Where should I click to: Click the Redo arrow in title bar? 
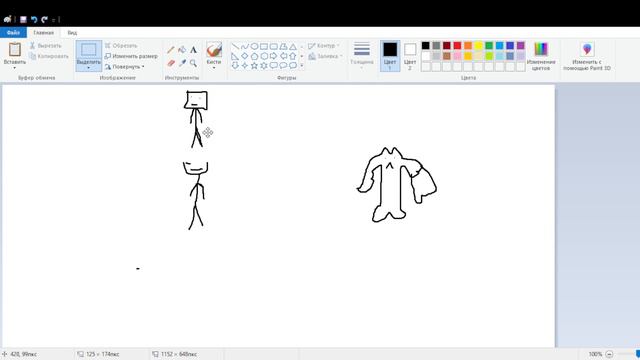(44, 19)
